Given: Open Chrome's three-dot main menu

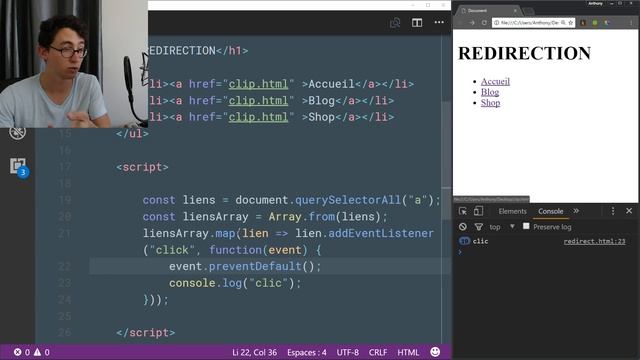Looking at the screenshot, I should point(631,23).
